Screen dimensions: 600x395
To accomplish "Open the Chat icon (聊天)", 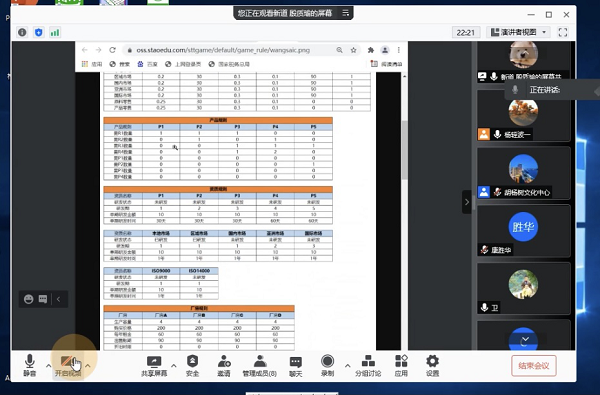I will [x=295, y=366].
